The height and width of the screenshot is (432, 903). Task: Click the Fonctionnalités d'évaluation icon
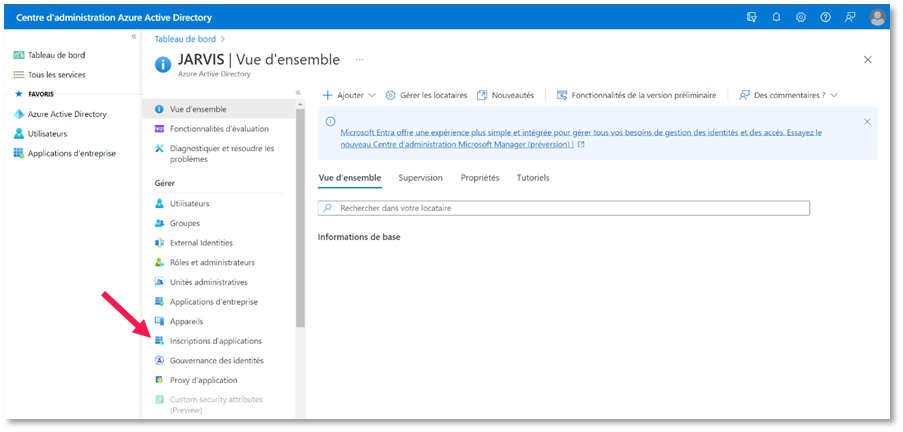tap(160, 129)
